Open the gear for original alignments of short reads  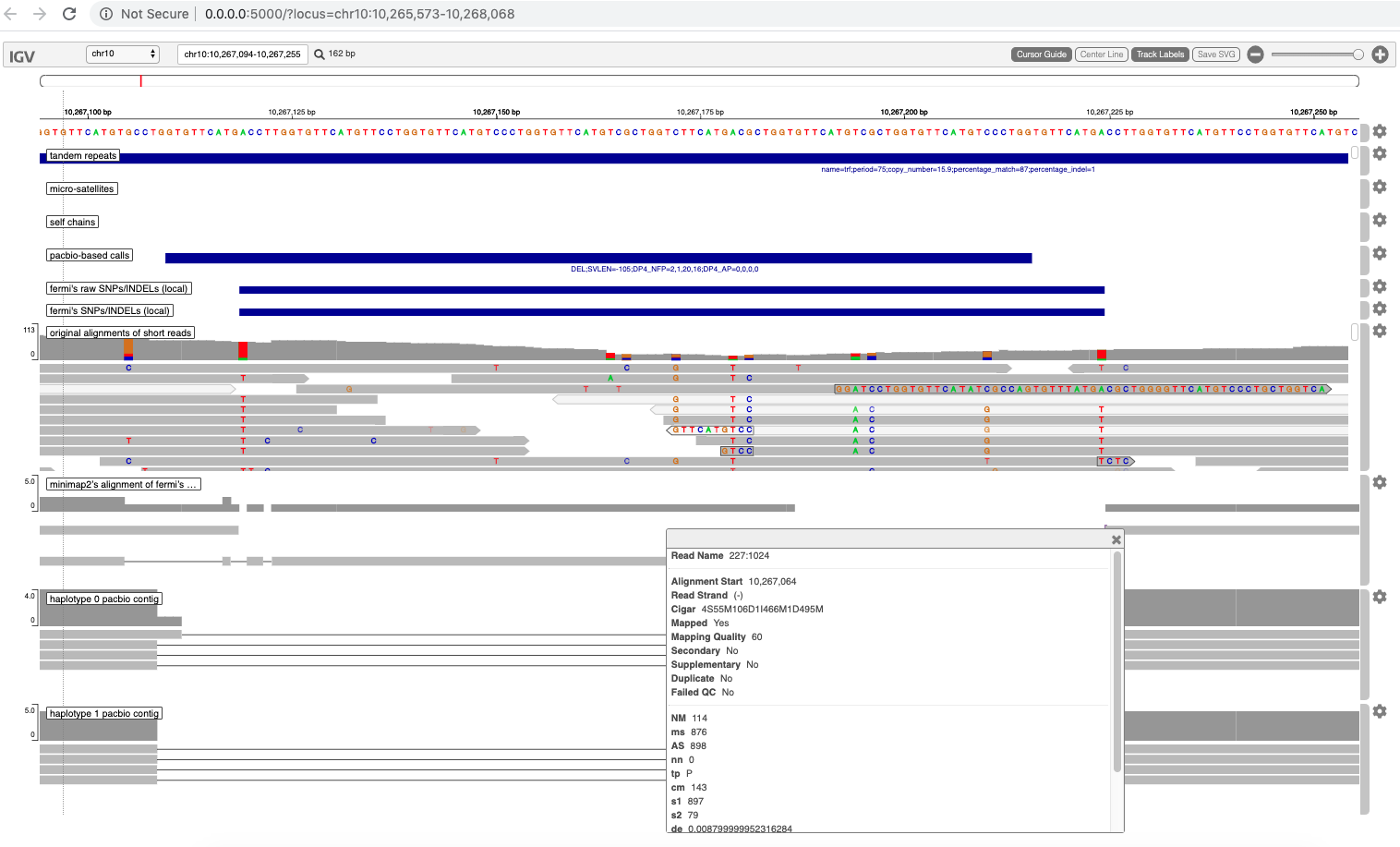tap(1379, 330)
